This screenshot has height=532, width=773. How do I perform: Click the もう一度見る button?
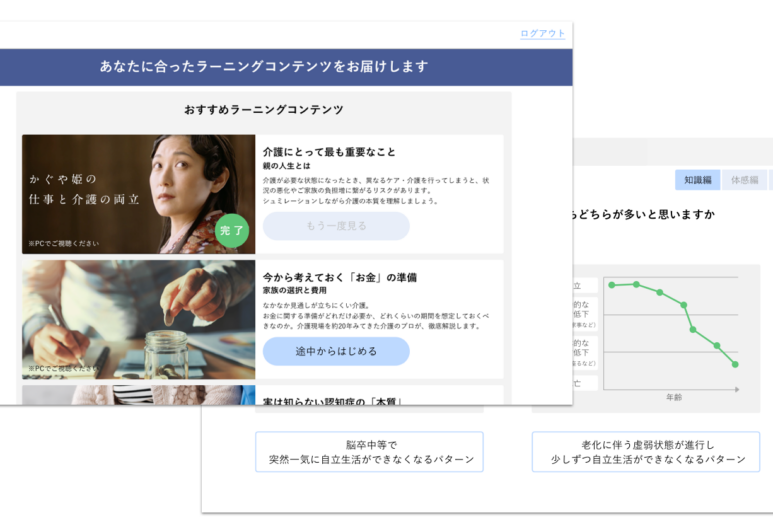(336, 226)
